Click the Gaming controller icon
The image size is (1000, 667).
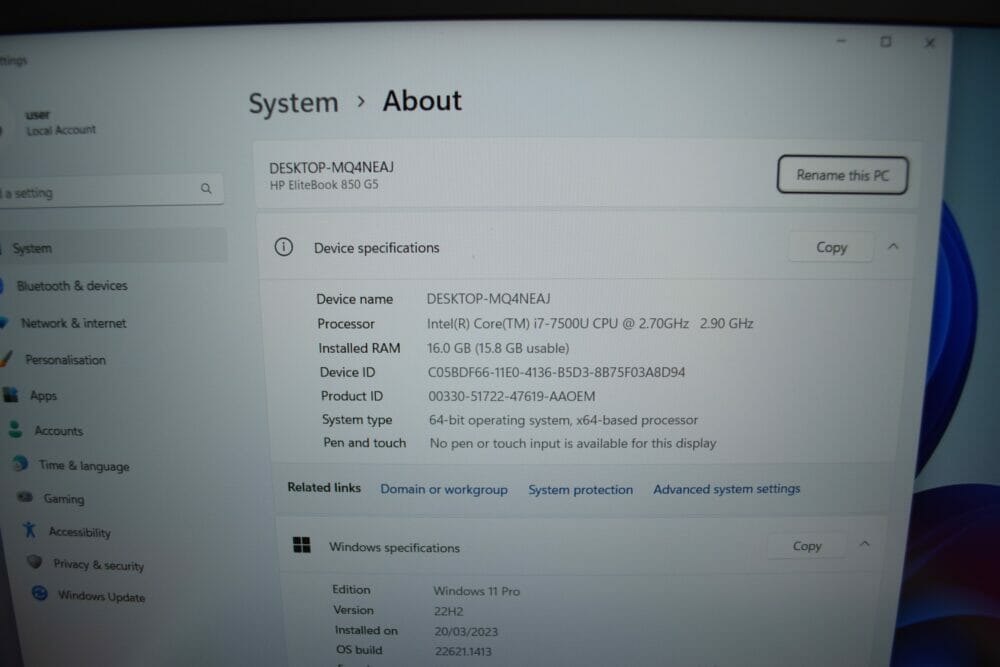25,497
